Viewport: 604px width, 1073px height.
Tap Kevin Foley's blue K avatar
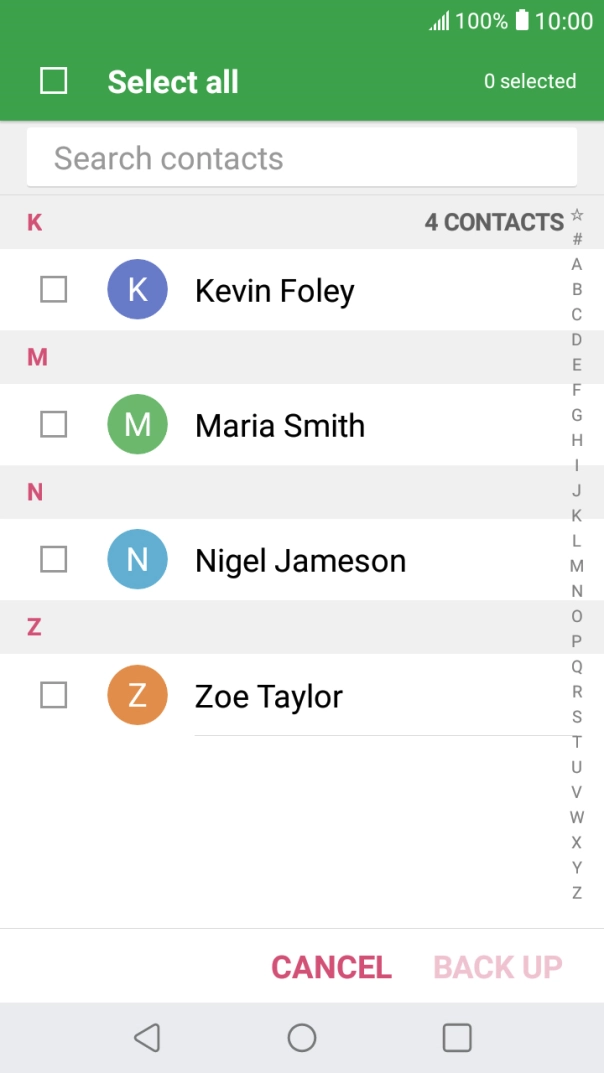pyautogui.click(x=137, y=290)
